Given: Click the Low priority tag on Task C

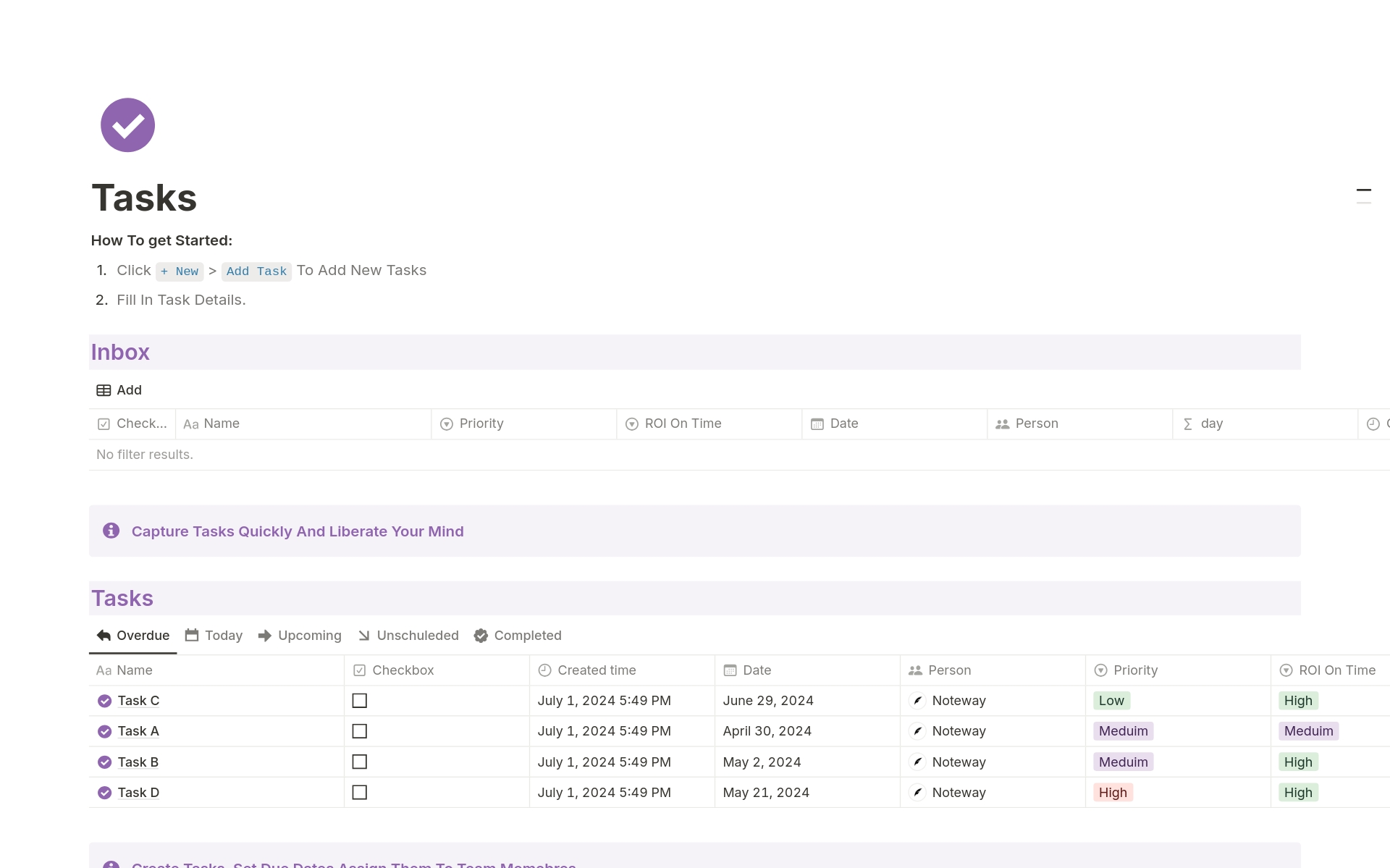Looking at the screenshot, I should 1111,700.
